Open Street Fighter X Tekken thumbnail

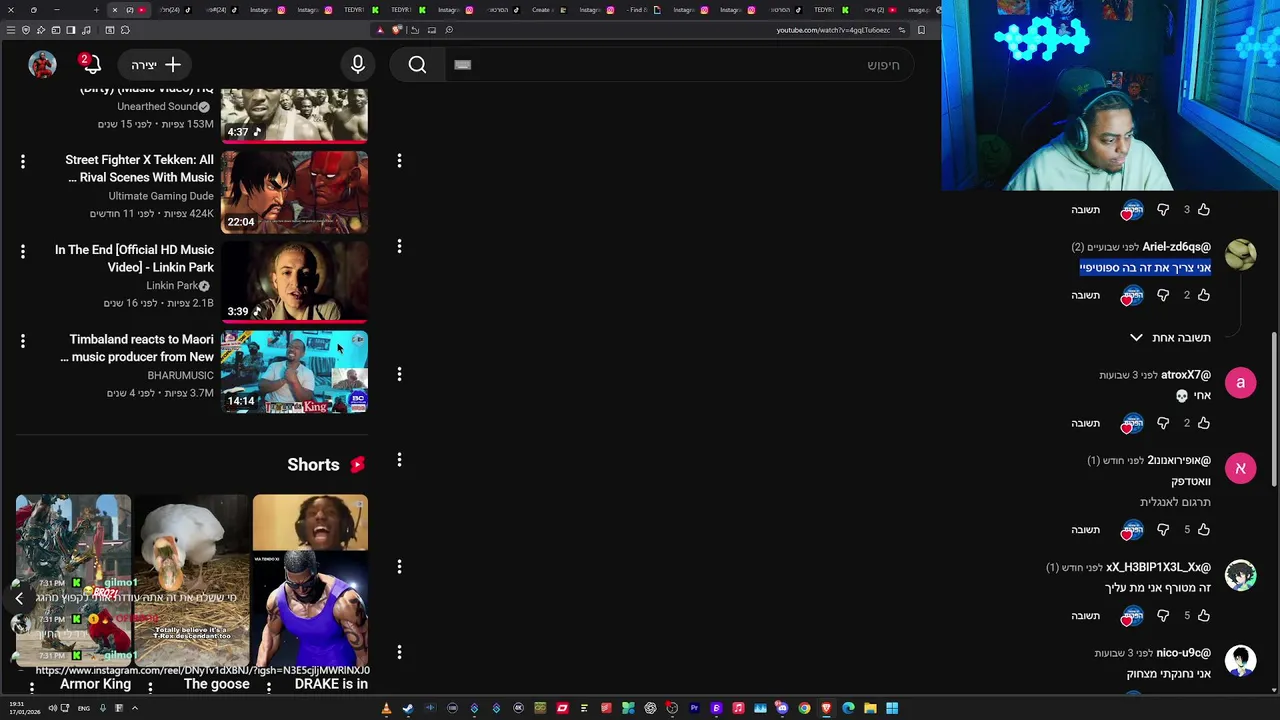point(294,192)
